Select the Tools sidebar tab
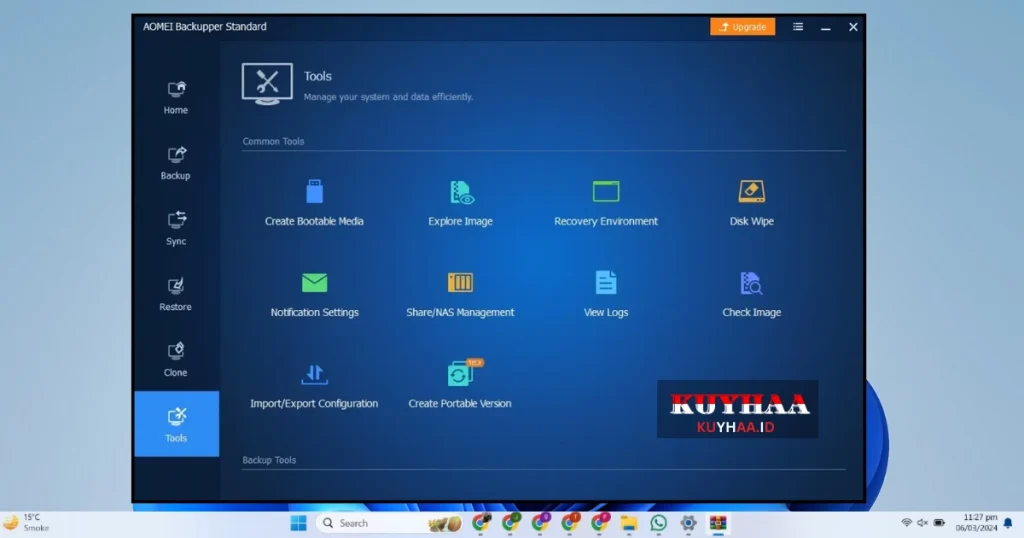 coord(176,424)
